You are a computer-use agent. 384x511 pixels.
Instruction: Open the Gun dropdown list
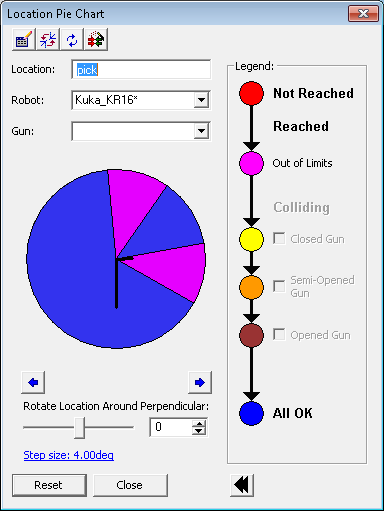201,131
